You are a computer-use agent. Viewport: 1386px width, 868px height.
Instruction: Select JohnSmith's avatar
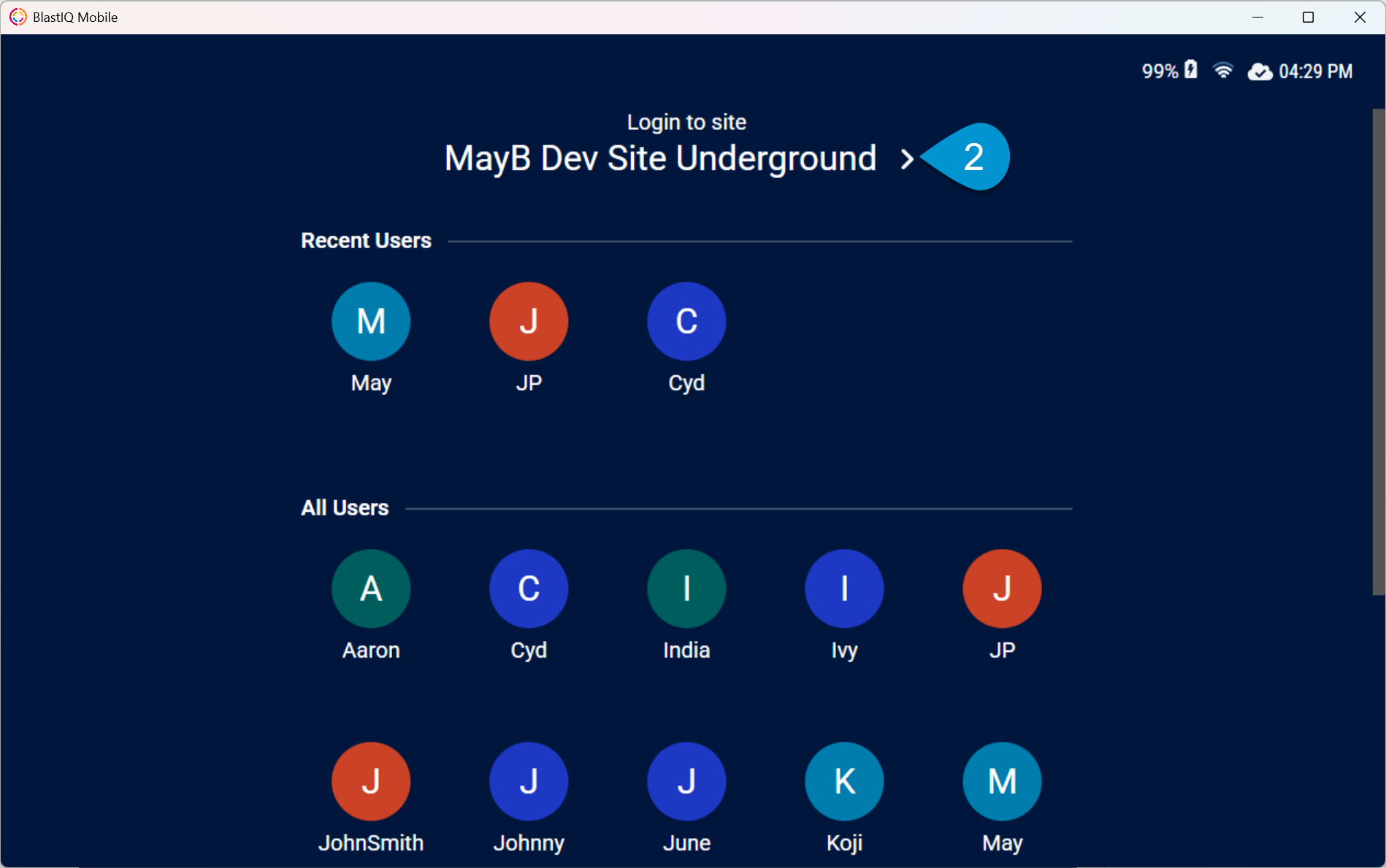pyautogui.click(x=371, y=781)
